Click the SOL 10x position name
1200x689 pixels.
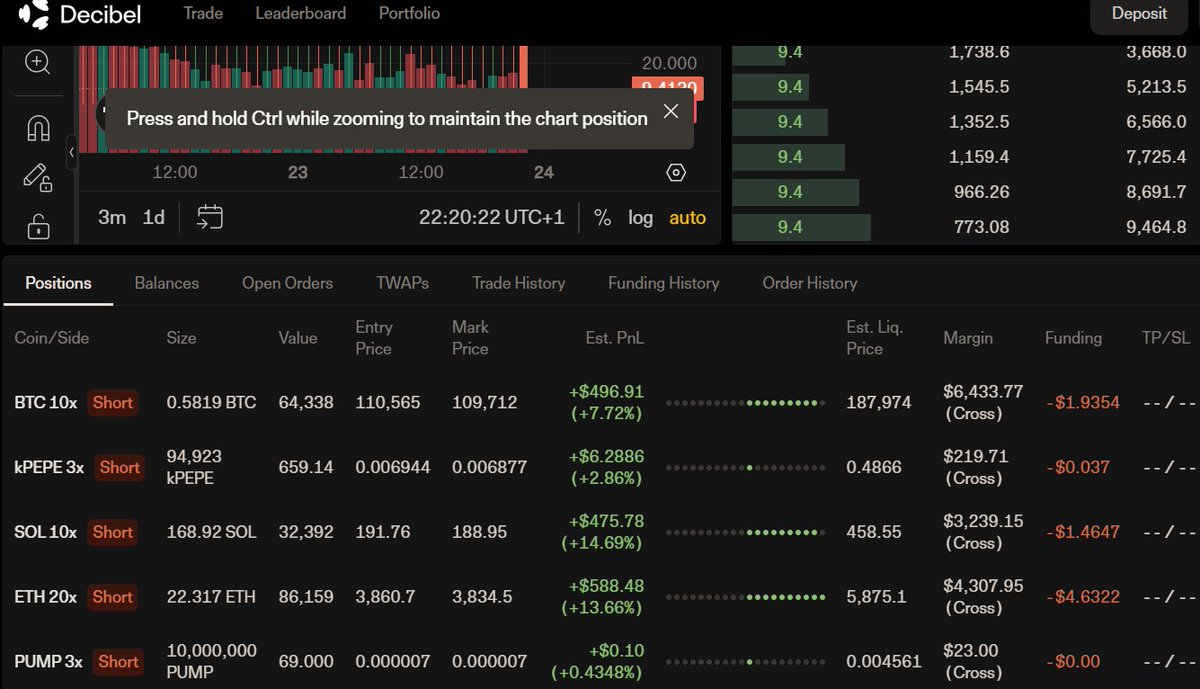tap(45, 532)
